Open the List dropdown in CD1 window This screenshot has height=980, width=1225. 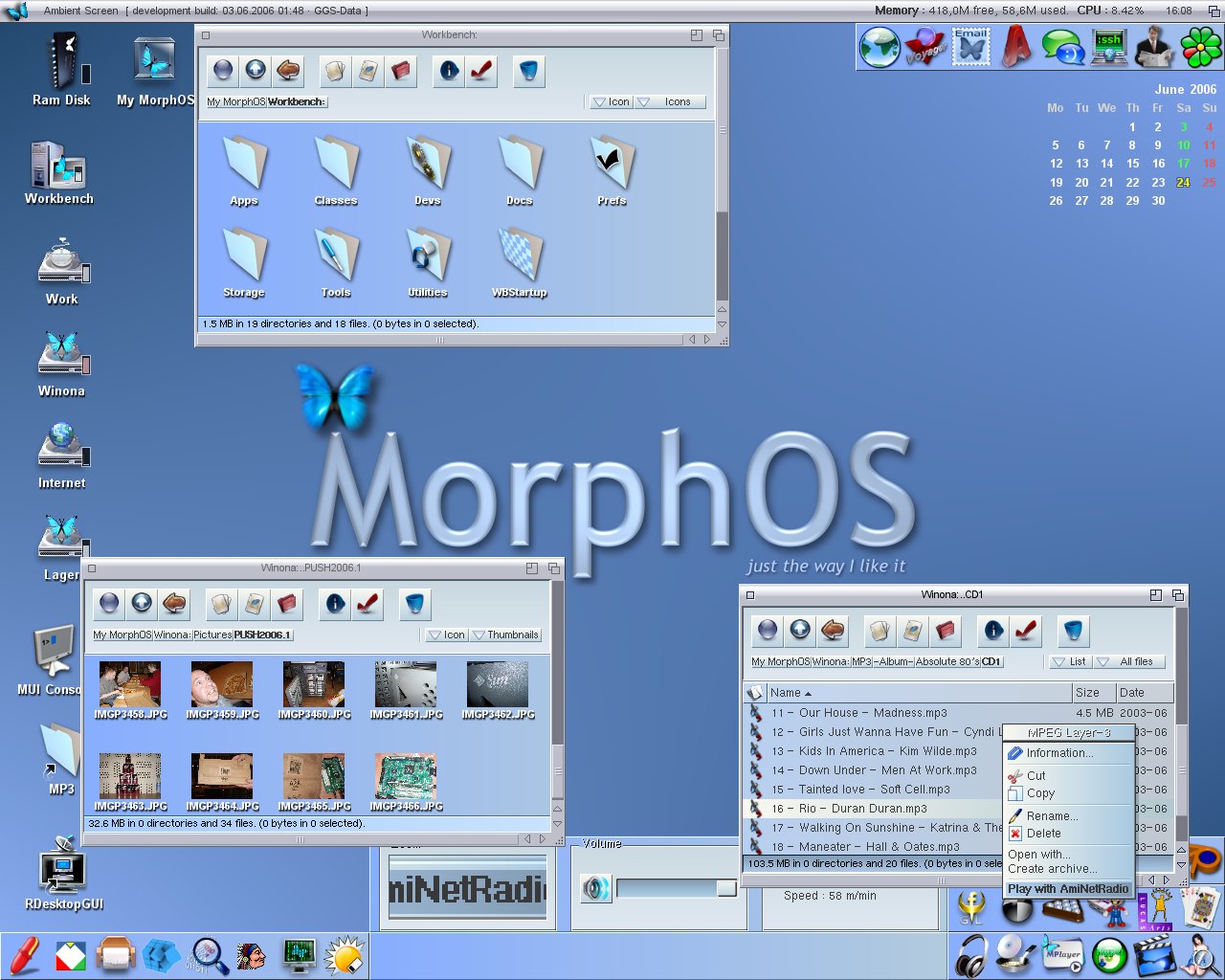[x=1069, y=661]
